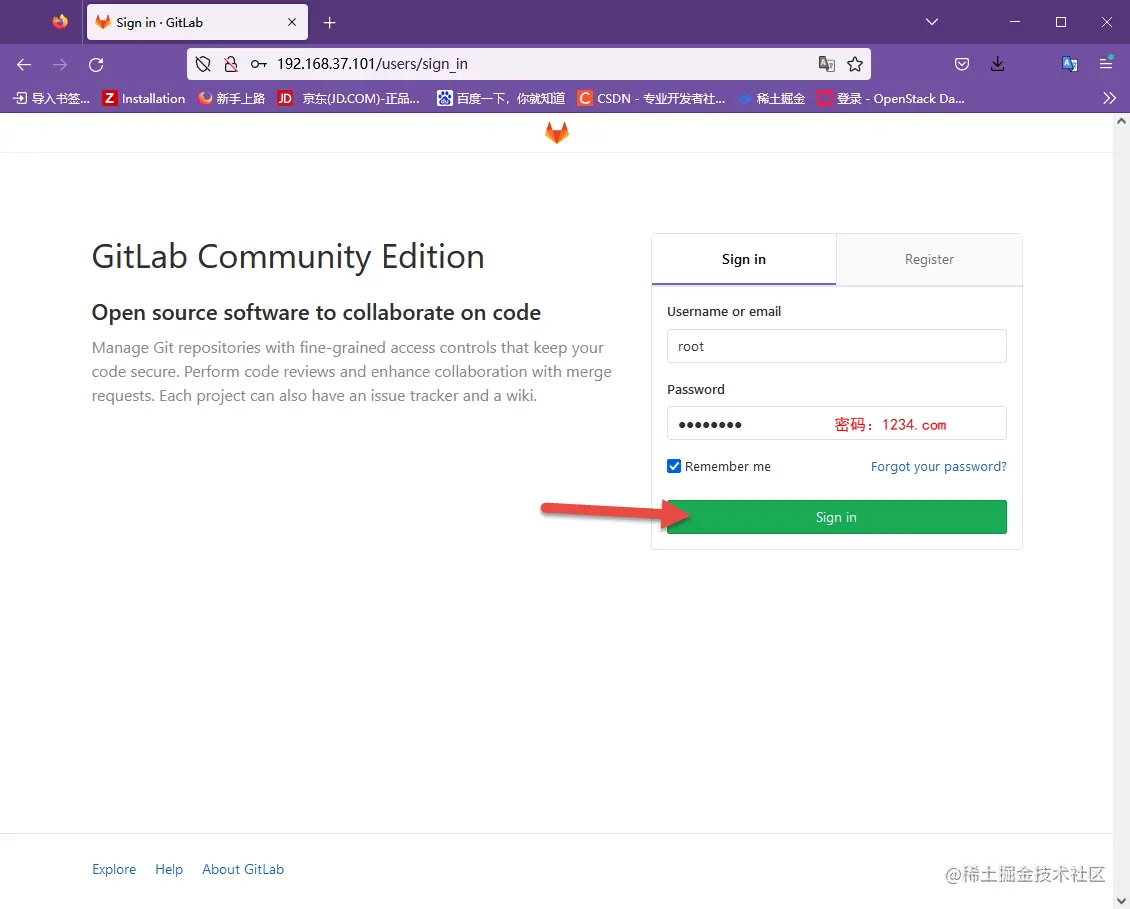The height and width of the screenshot is (909, 1130).
Task: Open the OpenStack Dashboard login bookmark
Action: 891,98
